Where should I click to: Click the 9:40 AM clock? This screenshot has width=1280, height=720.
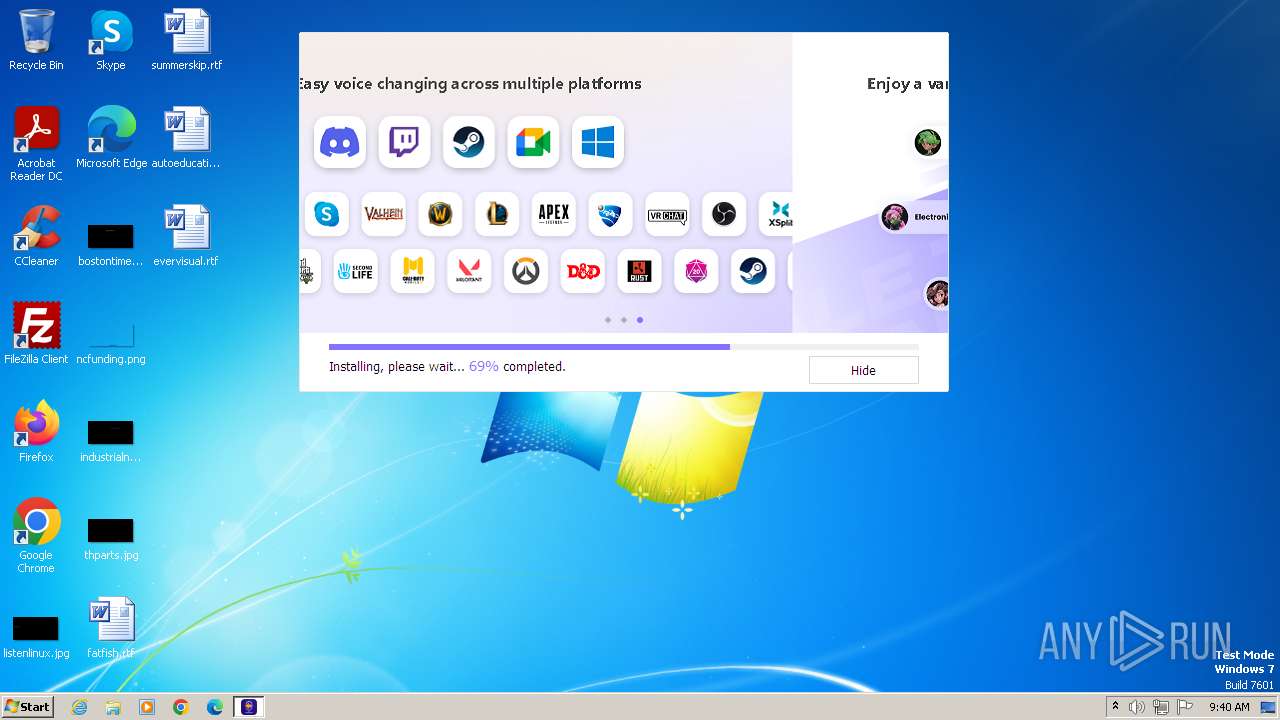tap(1229, 707)
